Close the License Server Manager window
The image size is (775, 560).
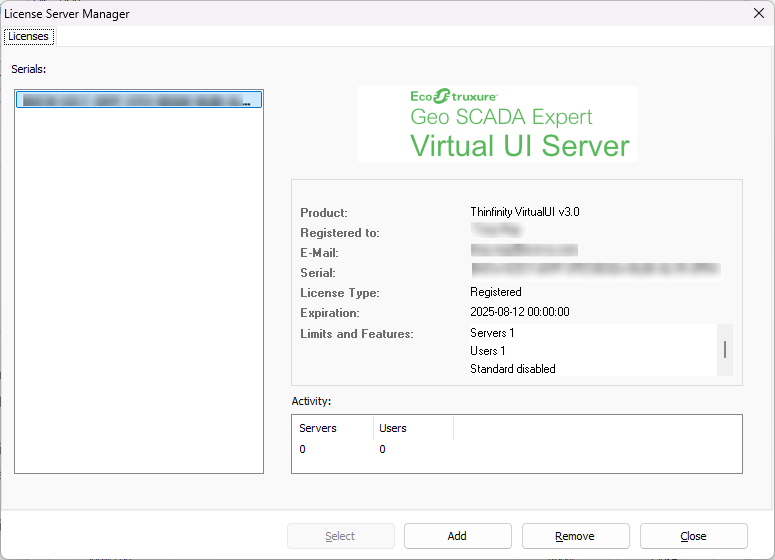pos(757,13)
